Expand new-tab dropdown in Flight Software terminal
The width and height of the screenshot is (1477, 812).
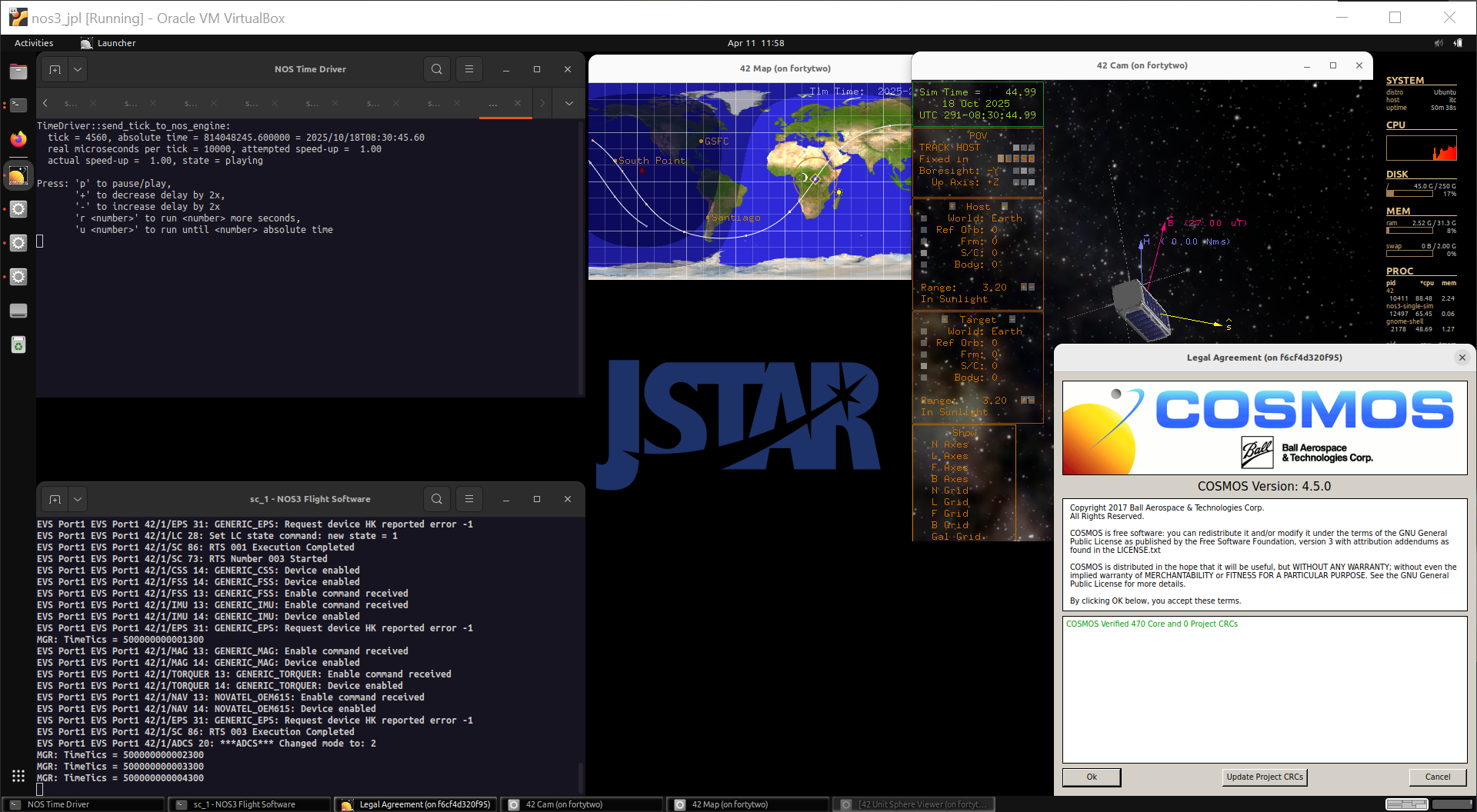coord(78,499)
